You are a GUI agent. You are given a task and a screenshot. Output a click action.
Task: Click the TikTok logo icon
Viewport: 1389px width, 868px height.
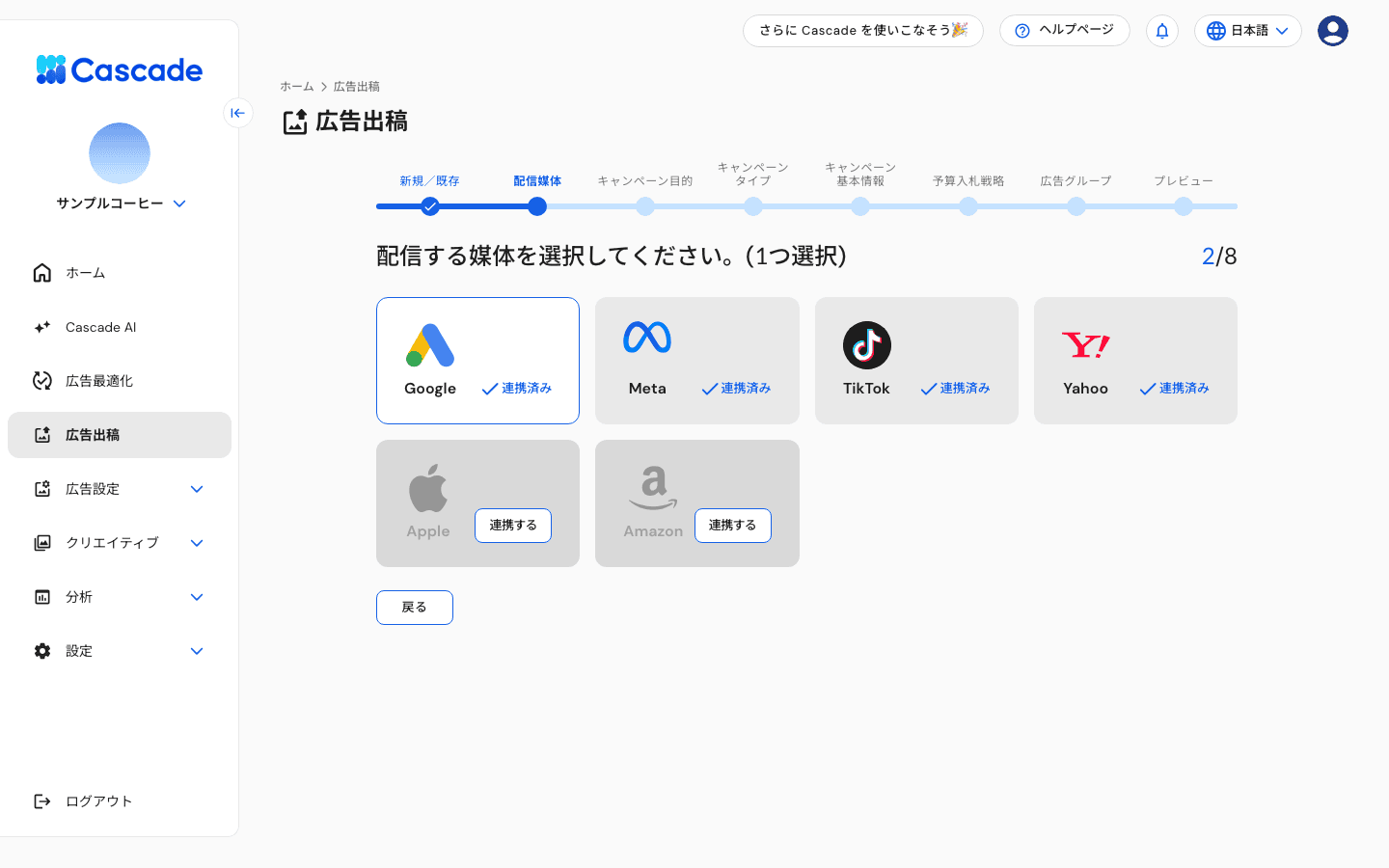tap(867, 345)
